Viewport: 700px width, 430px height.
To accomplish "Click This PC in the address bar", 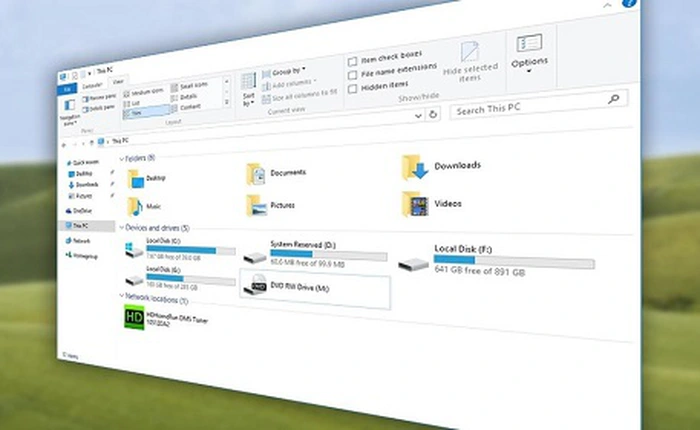I will pyautogui.click(x=120, y=141).
